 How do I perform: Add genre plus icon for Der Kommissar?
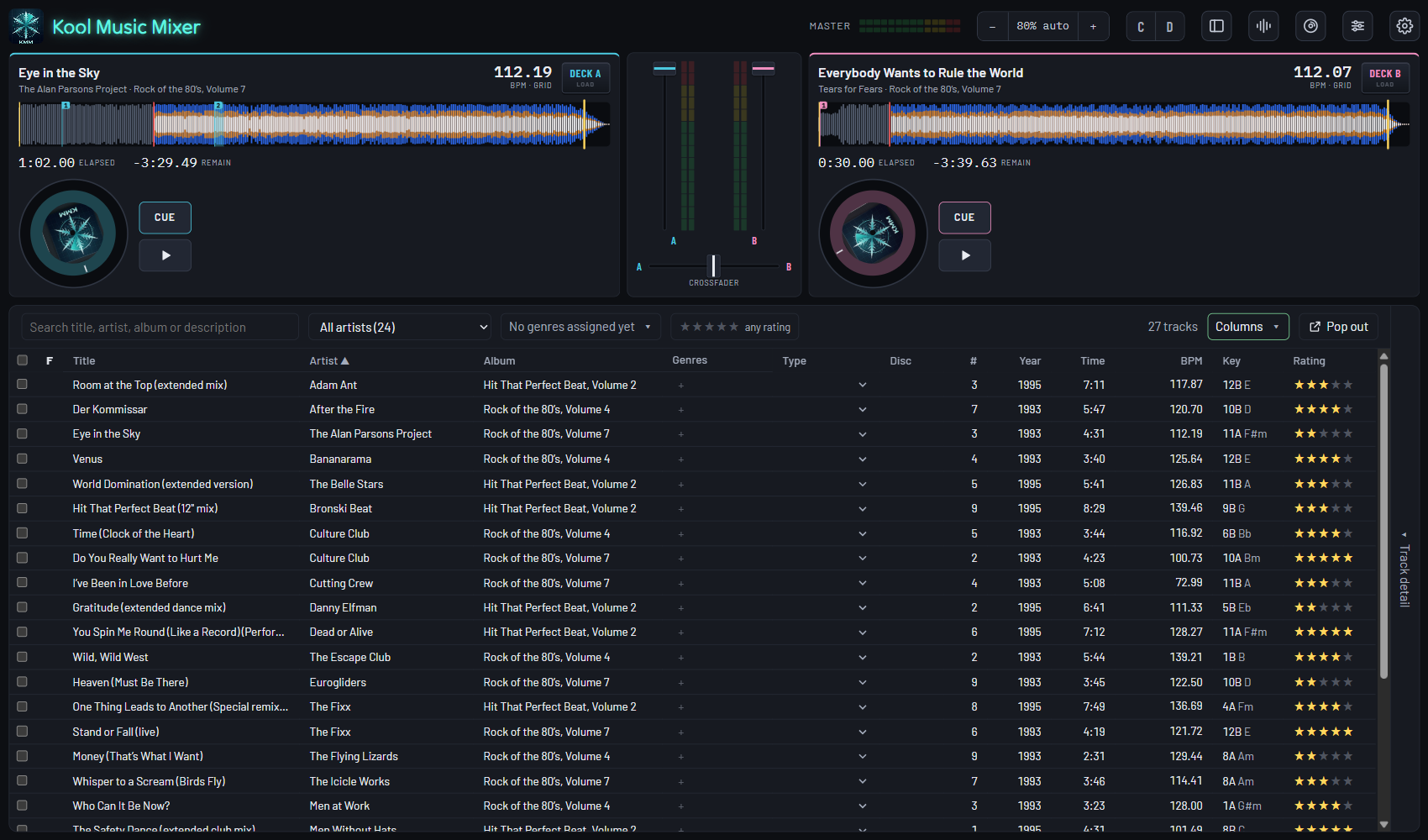coord(681,410)
